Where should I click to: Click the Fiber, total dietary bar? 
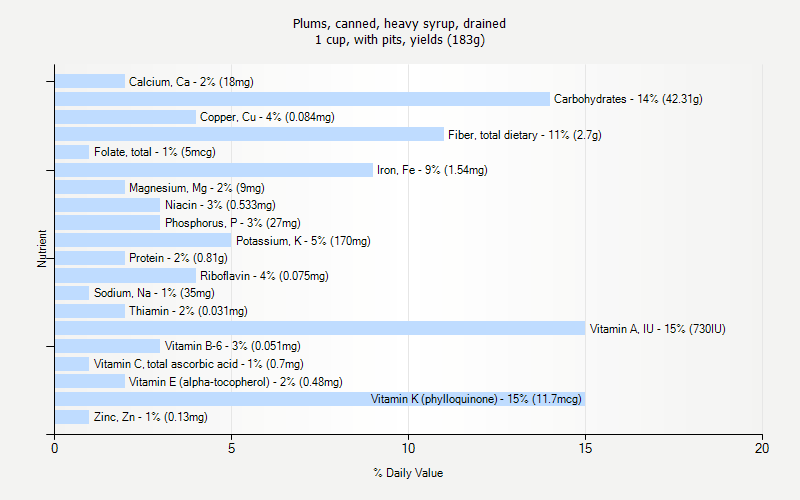(x=249, y=134)
